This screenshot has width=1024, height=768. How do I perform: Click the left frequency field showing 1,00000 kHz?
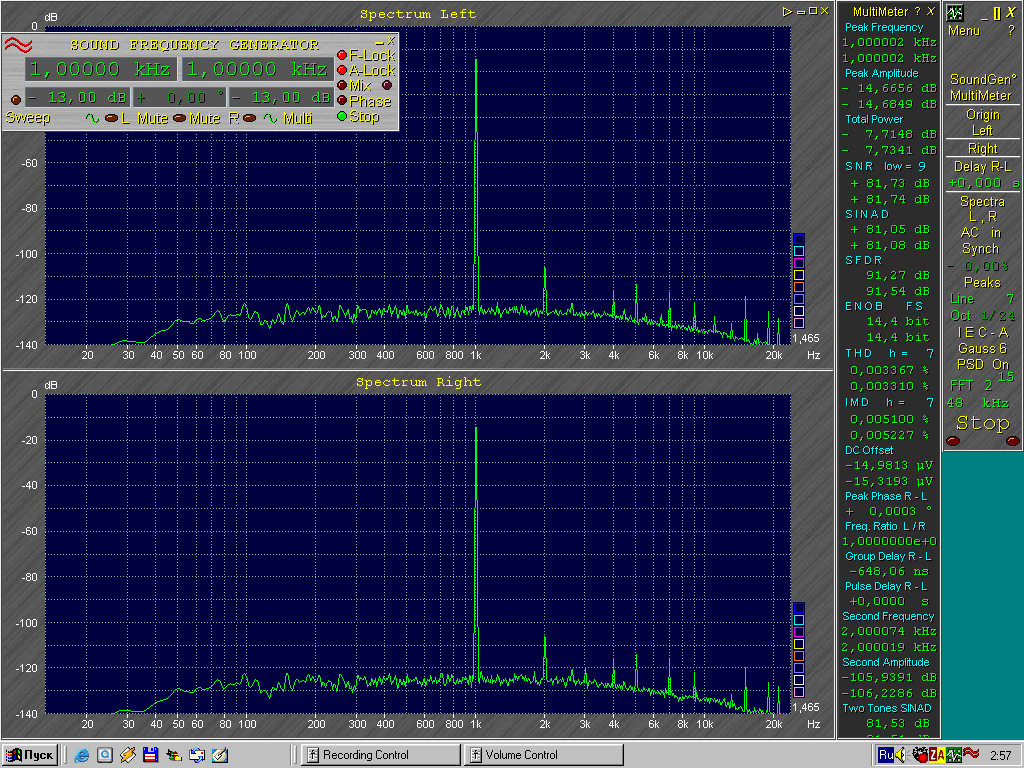coord(100,70)
